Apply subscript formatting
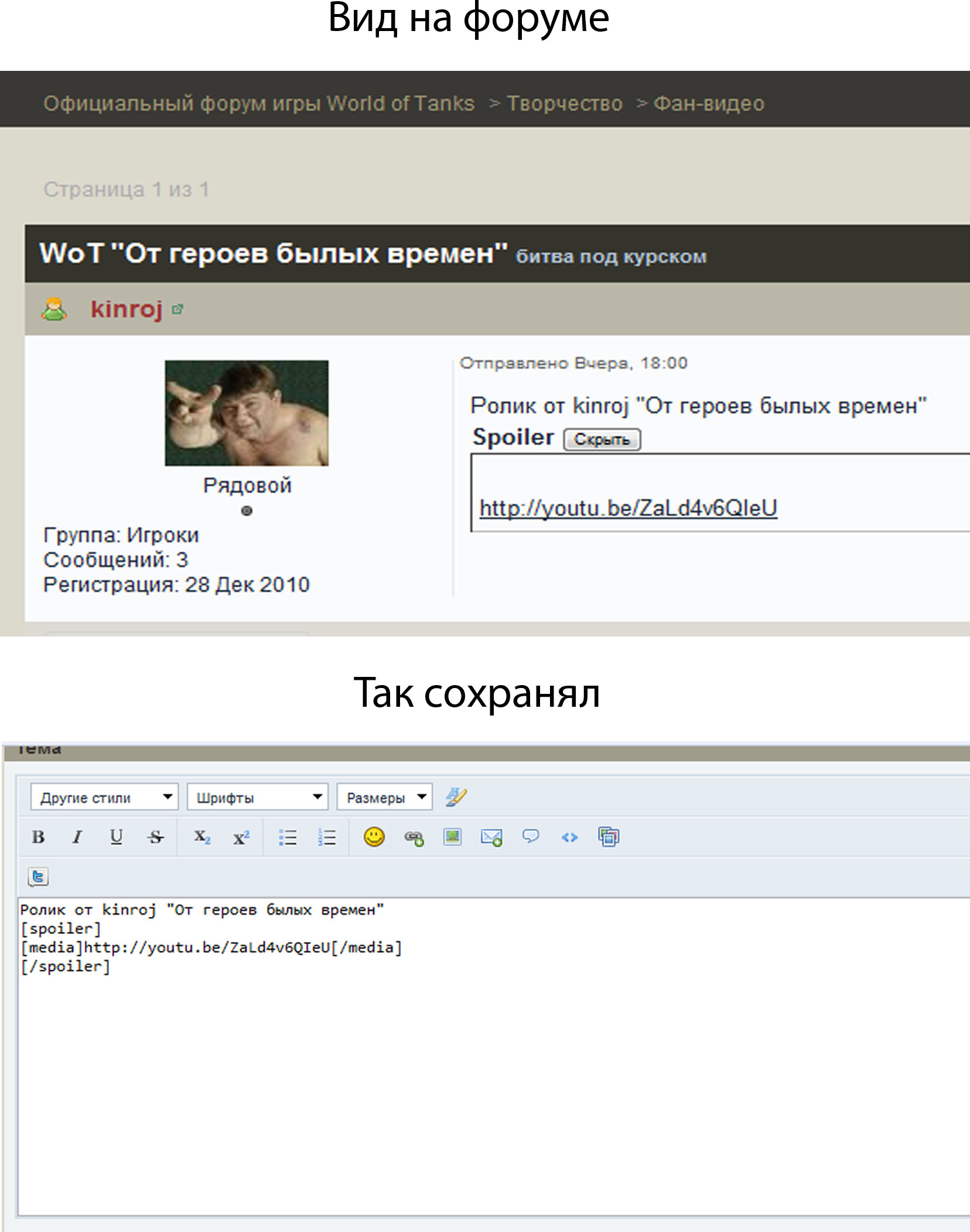The image size is (970, 1232). pos(202,837)
